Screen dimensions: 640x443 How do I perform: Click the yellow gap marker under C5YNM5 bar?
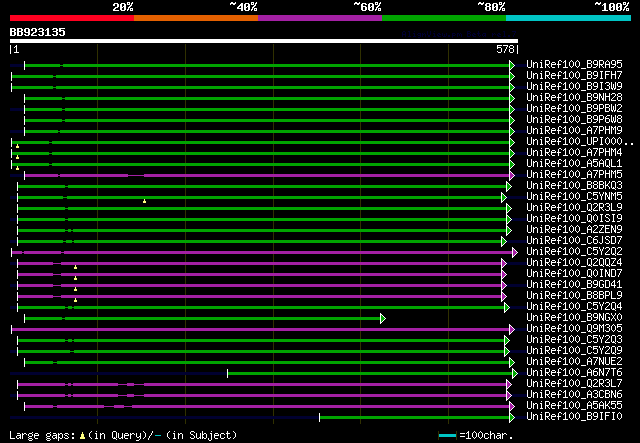144,201
